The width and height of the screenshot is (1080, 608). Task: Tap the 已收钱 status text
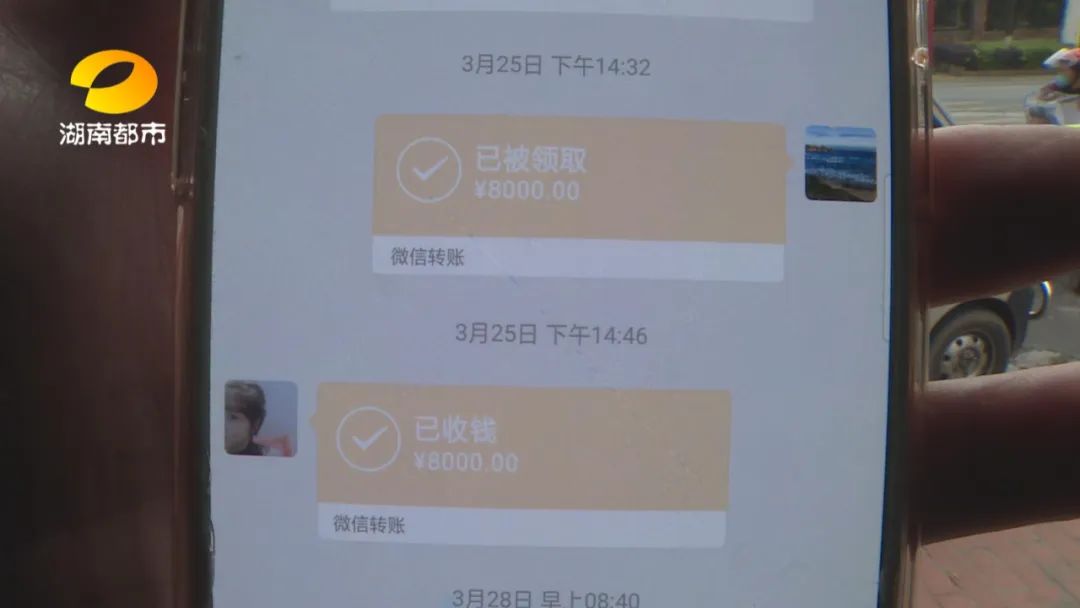click(x=455, y=430)
